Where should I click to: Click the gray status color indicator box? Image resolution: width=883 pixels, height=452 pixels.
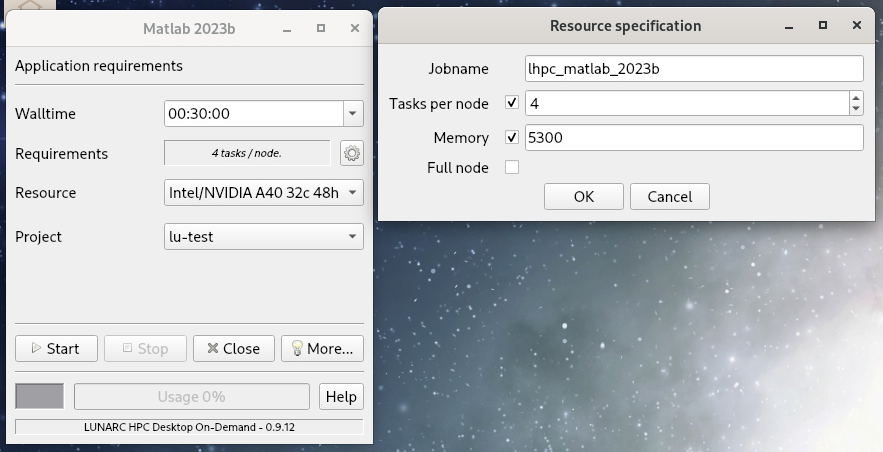pos(39,397)
